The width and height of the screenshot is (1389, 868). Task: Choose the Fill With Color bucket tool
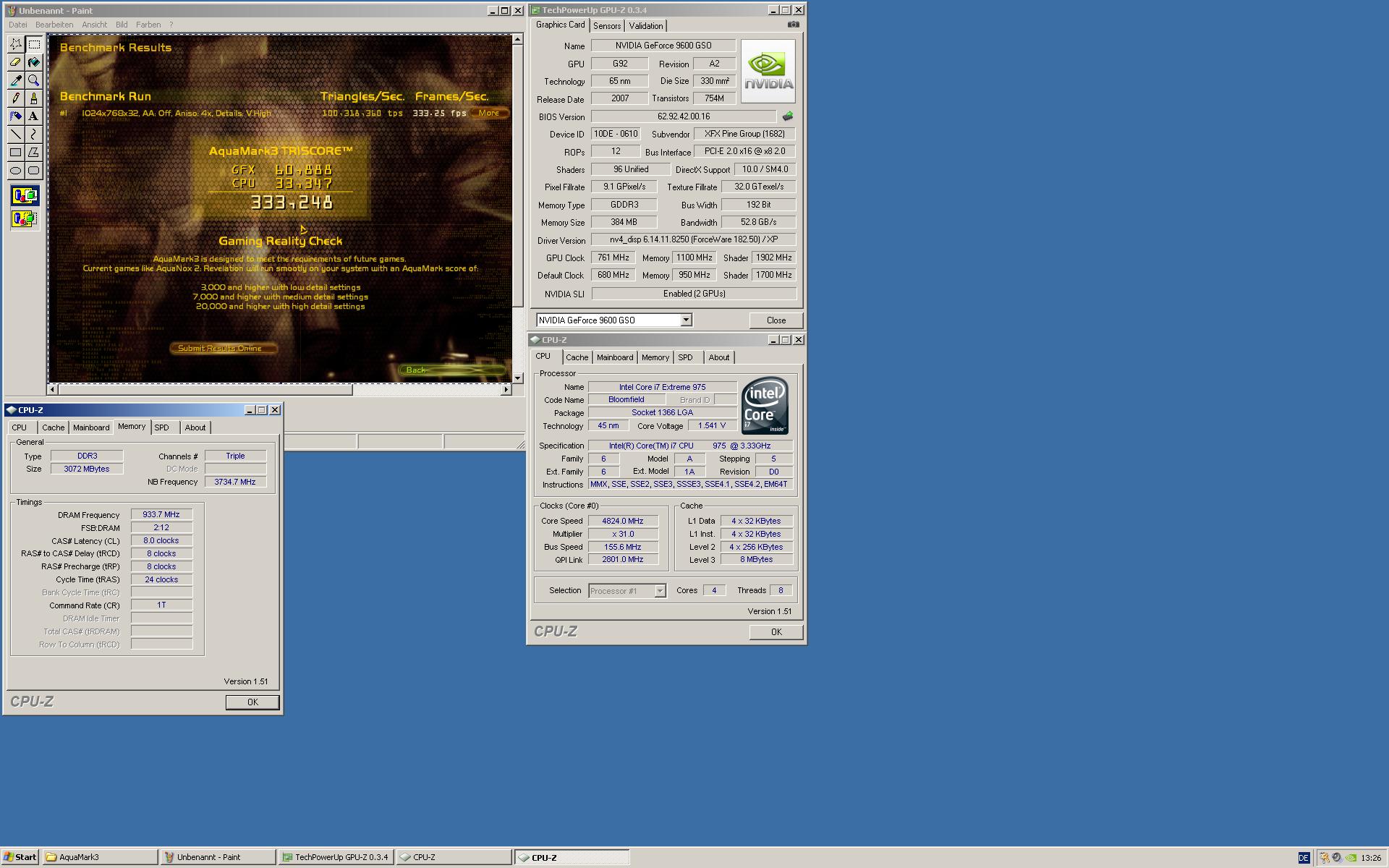click(33, 62)
